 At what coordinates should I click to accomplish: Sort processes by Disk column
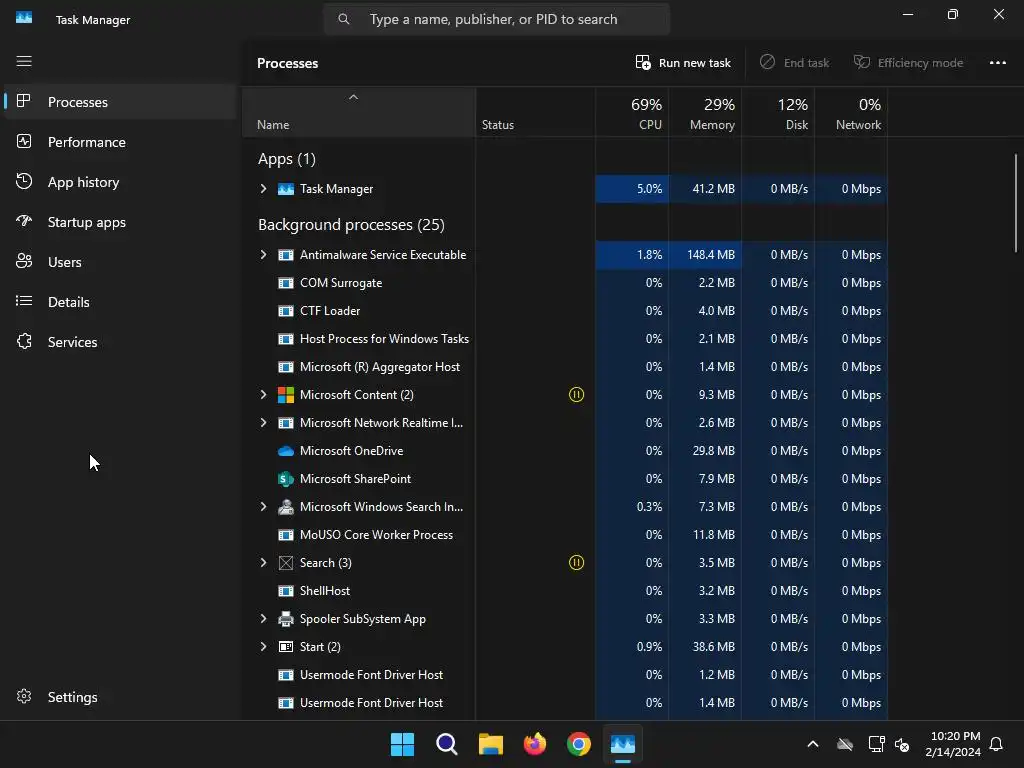pos(778,112)
